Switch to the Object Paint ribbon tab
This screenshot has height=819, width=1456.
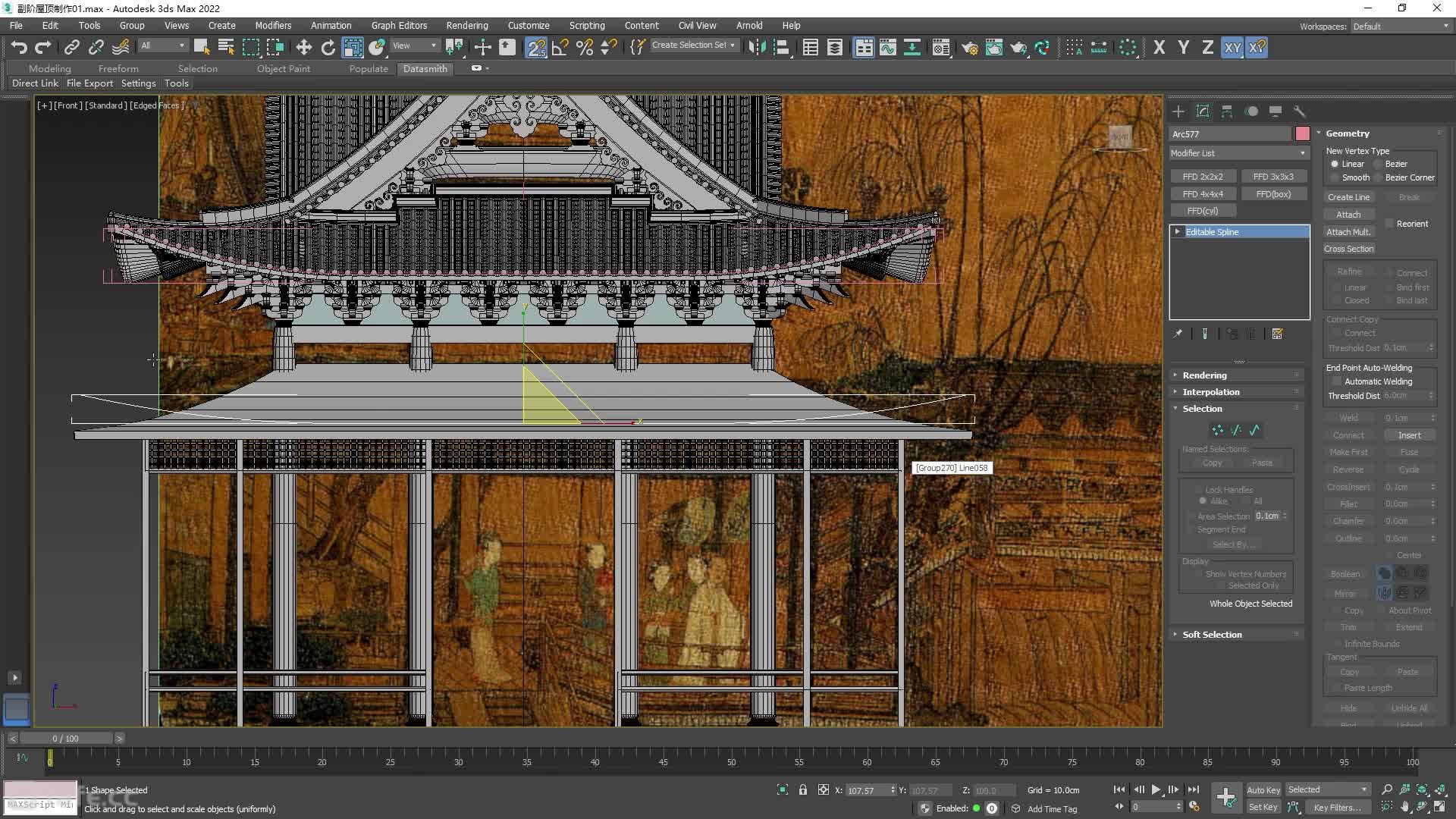[x=284, y=68]
